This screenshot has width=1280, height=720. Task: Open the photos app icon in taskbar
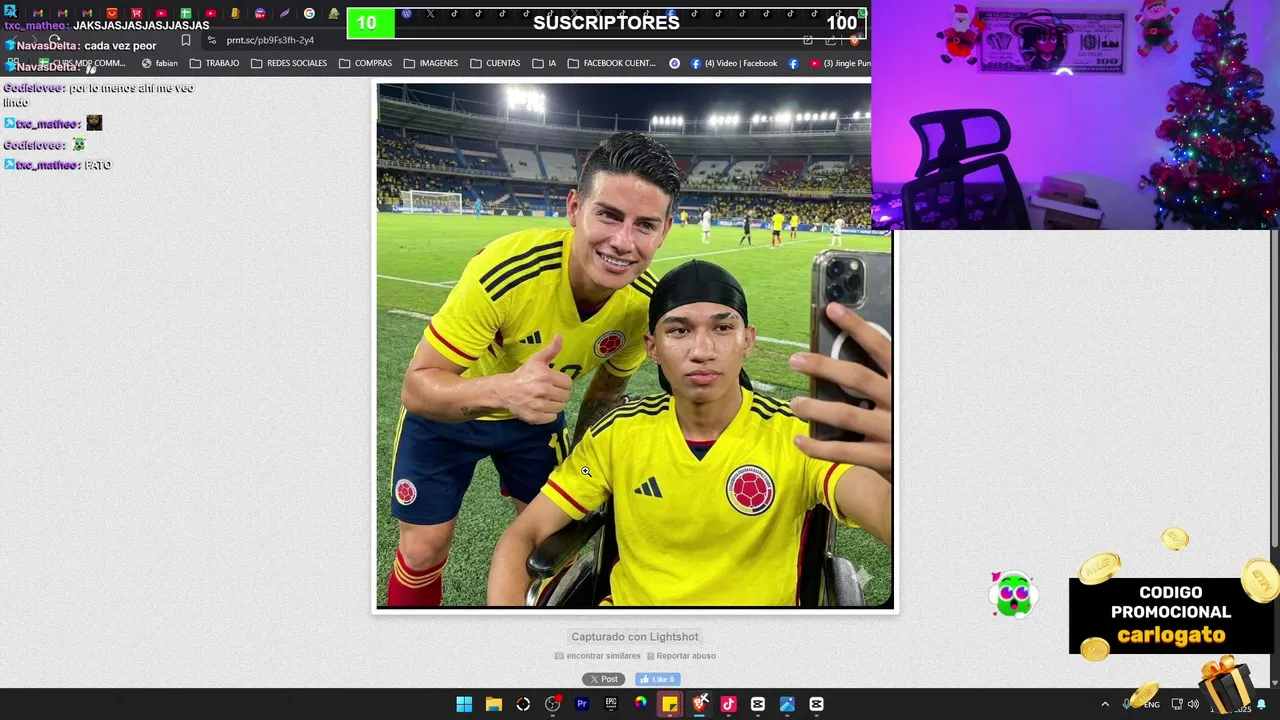(787, 704)
